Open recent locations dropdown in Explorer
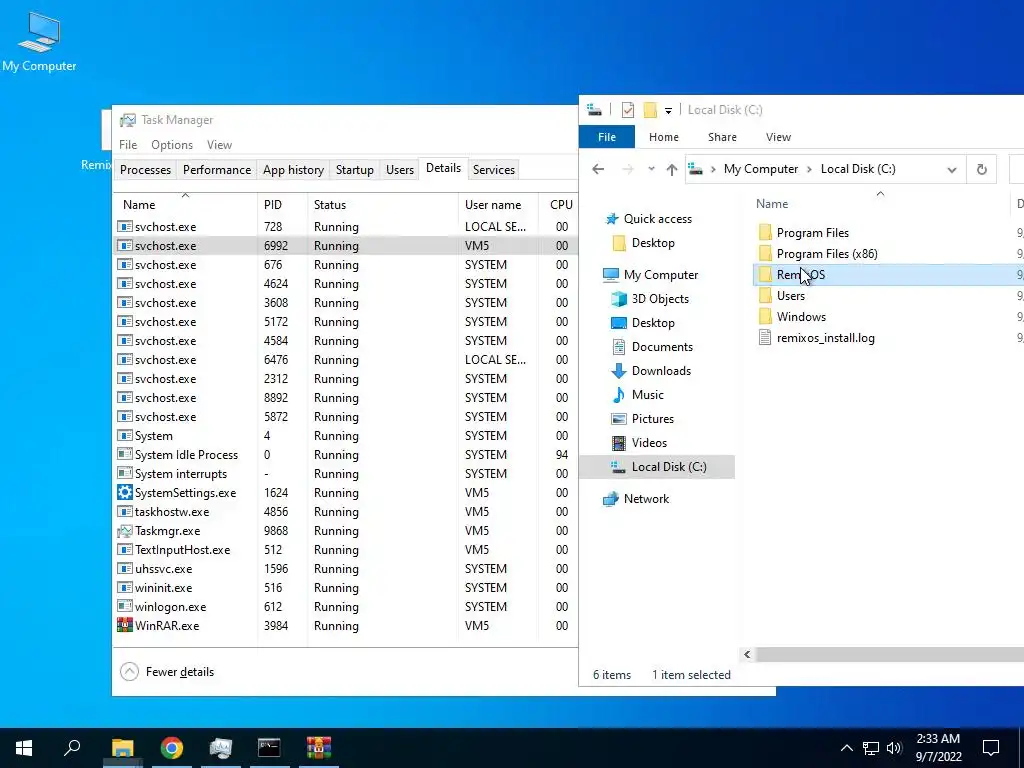Image resolution: width=1024 pixels, height=768 pixels. coord(651,169)
